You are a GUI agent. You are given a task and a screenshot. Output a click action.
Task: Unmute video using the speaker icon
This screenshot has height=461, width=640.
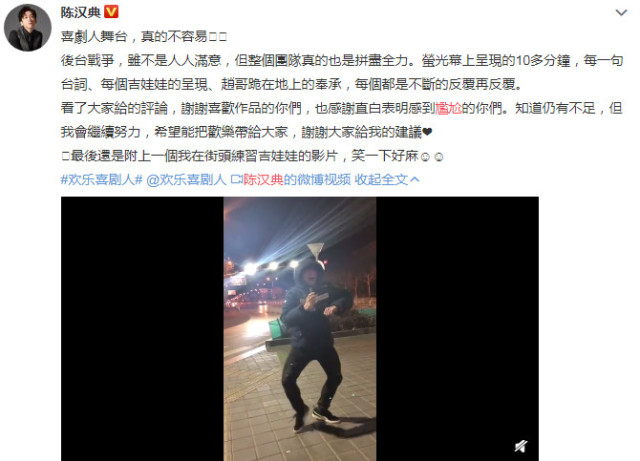521,446
